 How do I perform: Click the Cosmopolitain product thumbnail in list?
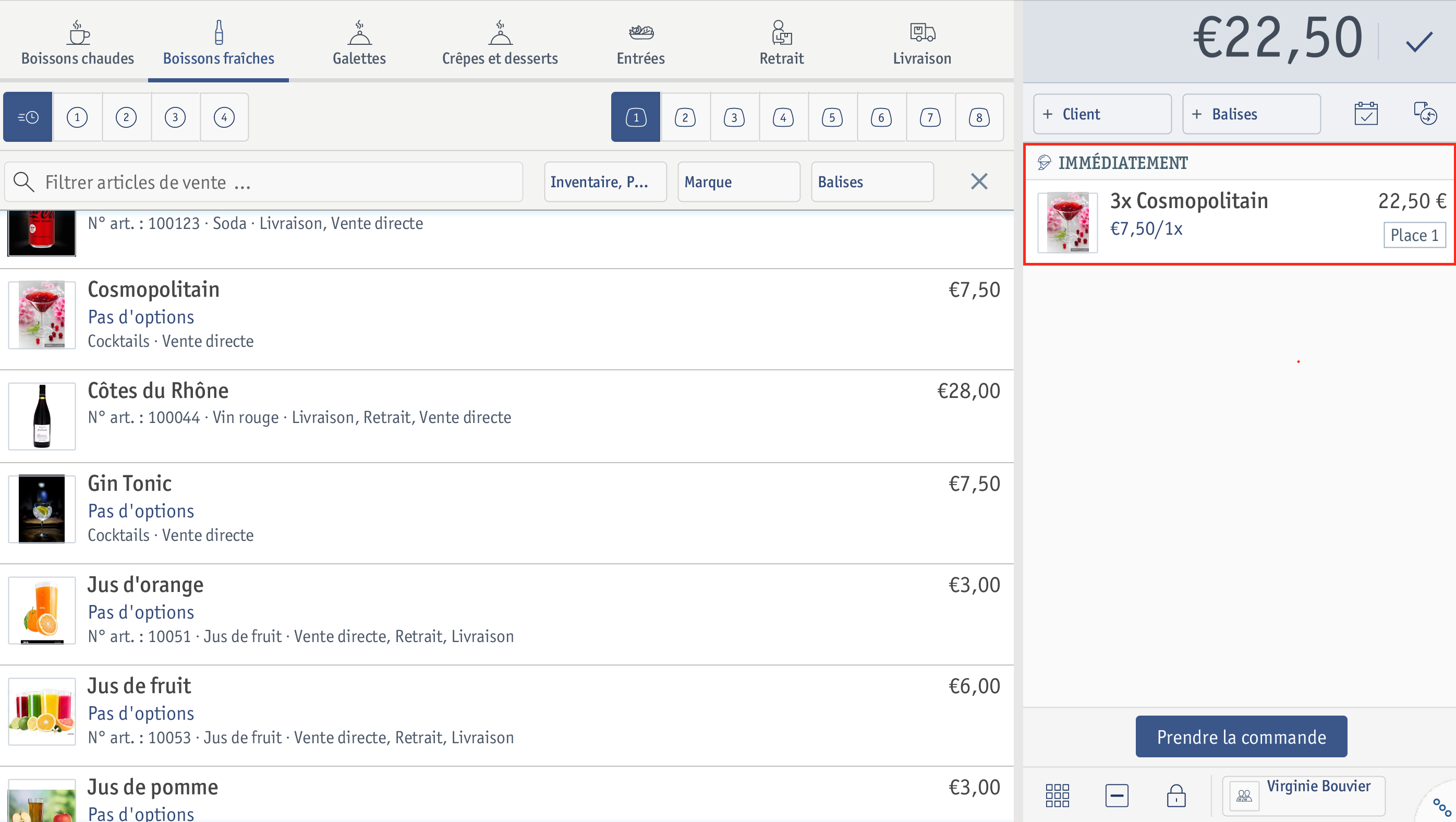click(x=42, y=315)
